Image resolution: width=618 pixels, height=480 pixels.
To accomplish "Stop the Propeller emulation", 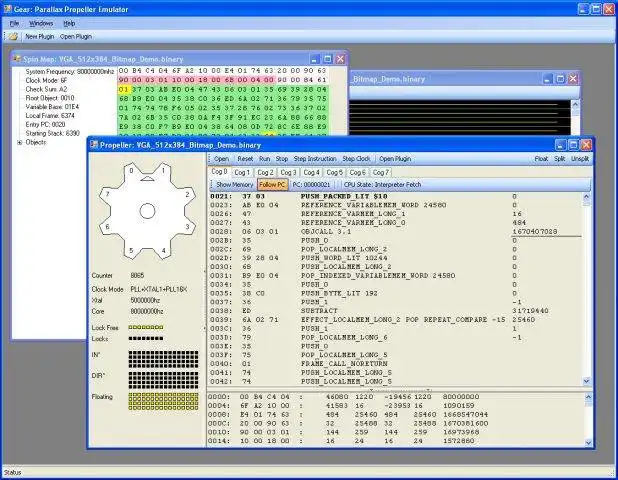I will [x=281, y=158].
